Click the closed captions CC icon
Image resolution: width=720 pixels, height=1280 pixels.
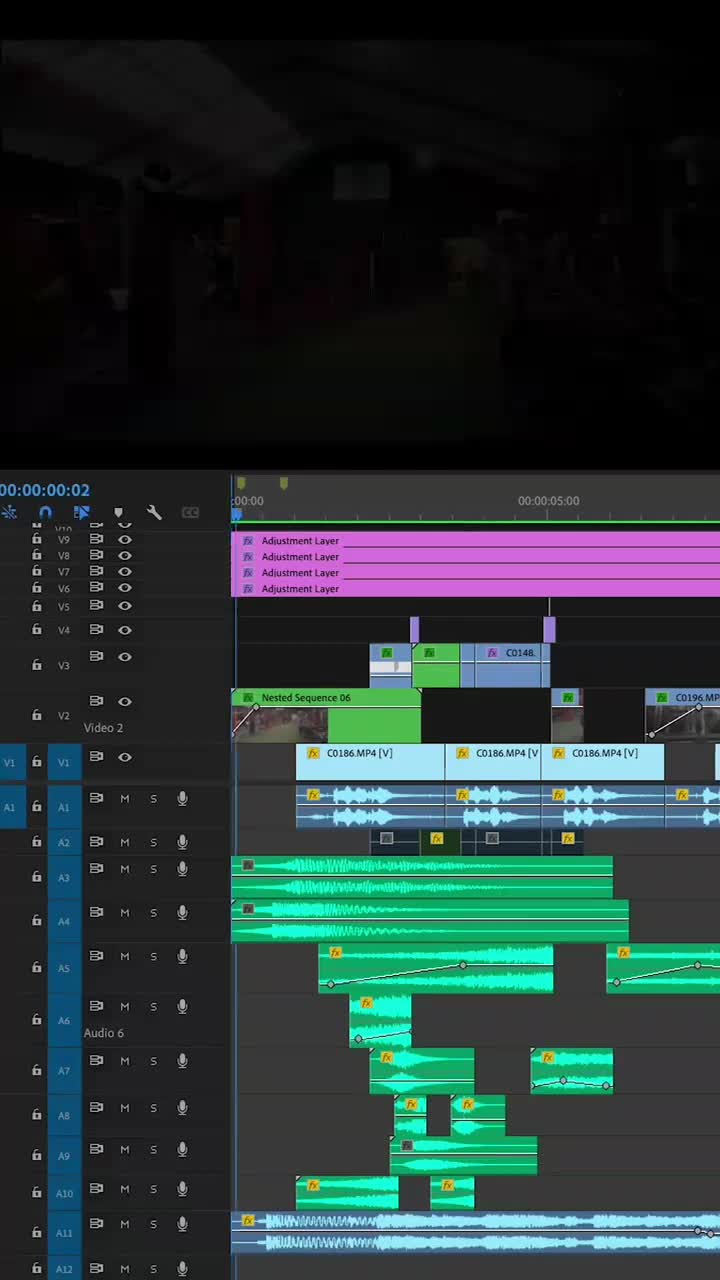[x=190, y=513]
